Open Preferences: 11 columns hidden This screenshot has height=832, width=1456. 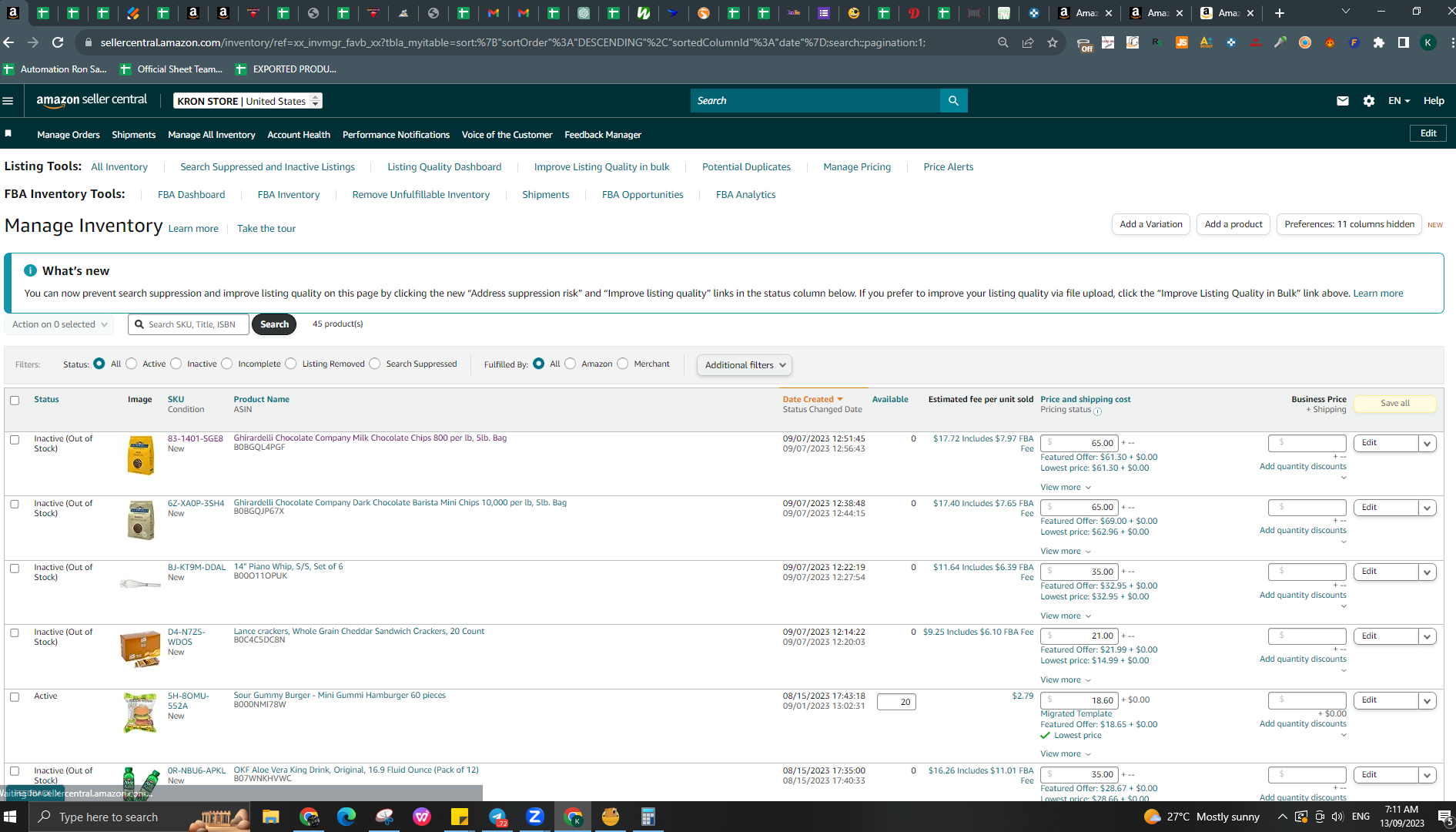click(x=1349, y=224)
